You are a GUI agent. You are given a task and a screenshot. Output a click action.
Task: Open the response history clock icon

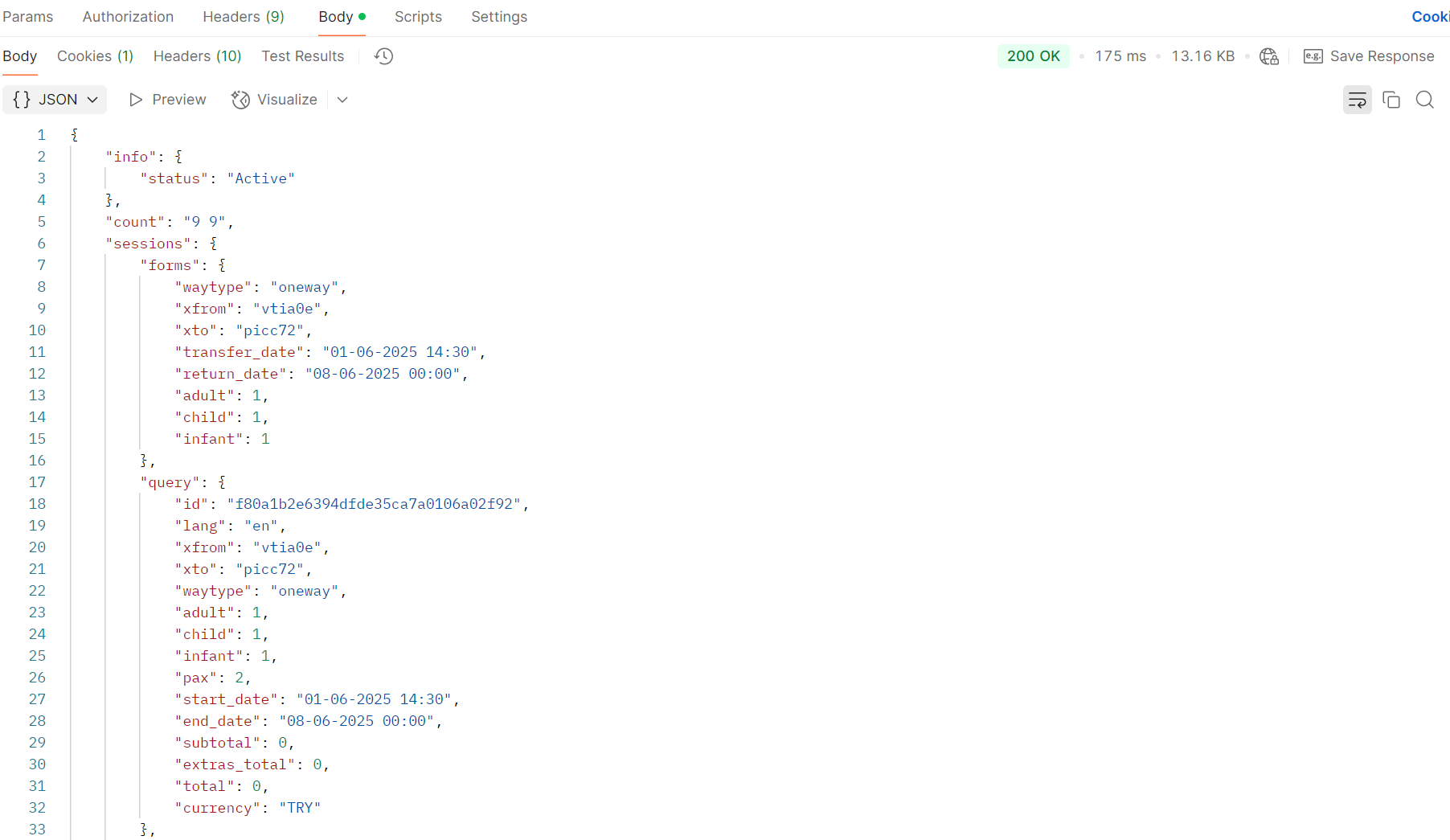(384, 56)
